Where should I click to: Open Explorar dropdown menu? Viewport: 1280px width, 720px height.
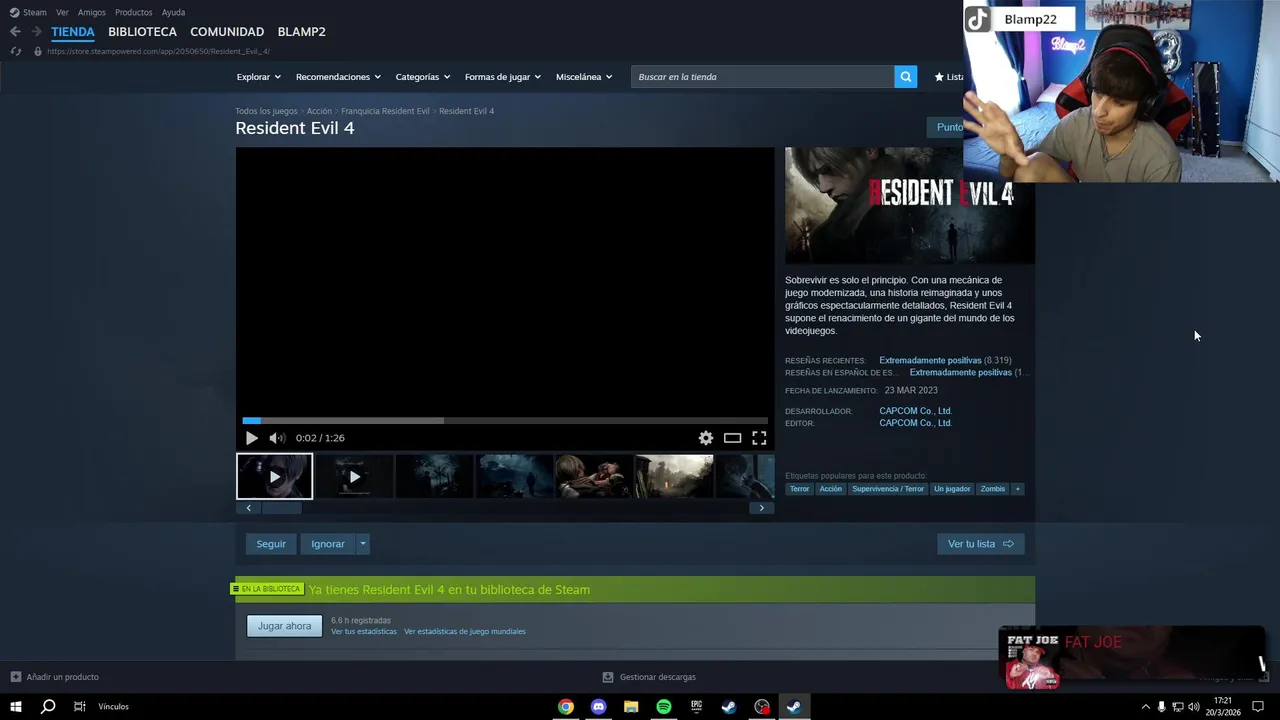coord(259,77)
